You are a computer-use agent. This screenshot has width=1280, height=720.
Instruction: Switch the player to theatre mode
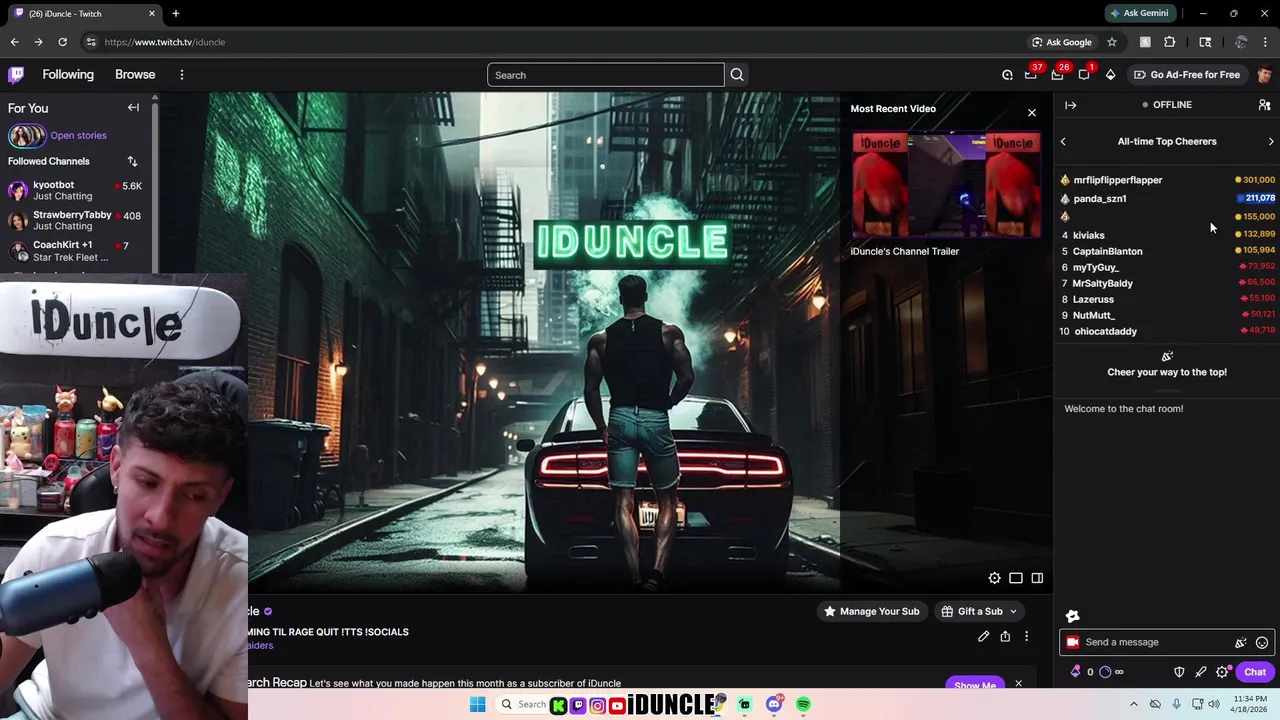tap(1016, 578)
